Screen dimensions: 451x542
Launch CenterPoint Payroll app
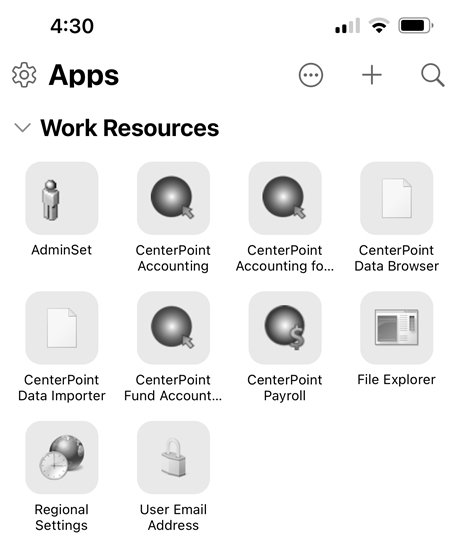(285, 328)
